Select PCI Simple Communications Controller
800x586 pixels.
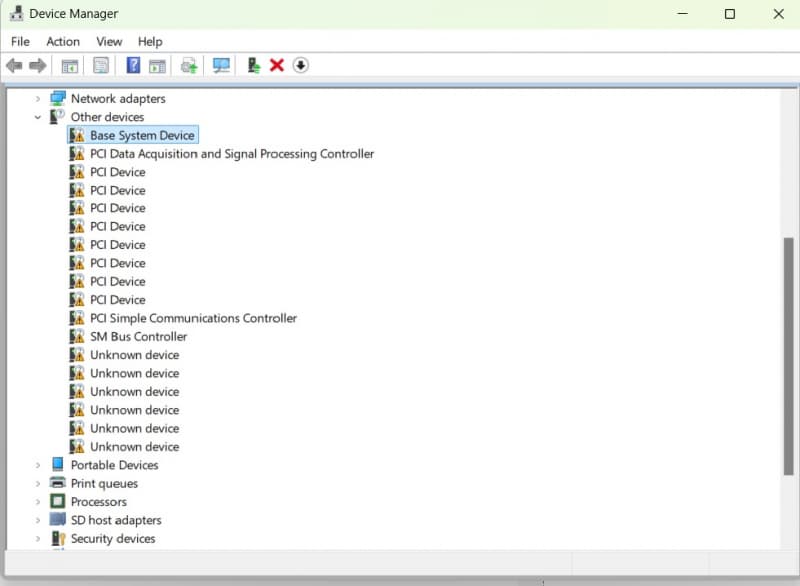pyautogui.click(x=193, y=318)
